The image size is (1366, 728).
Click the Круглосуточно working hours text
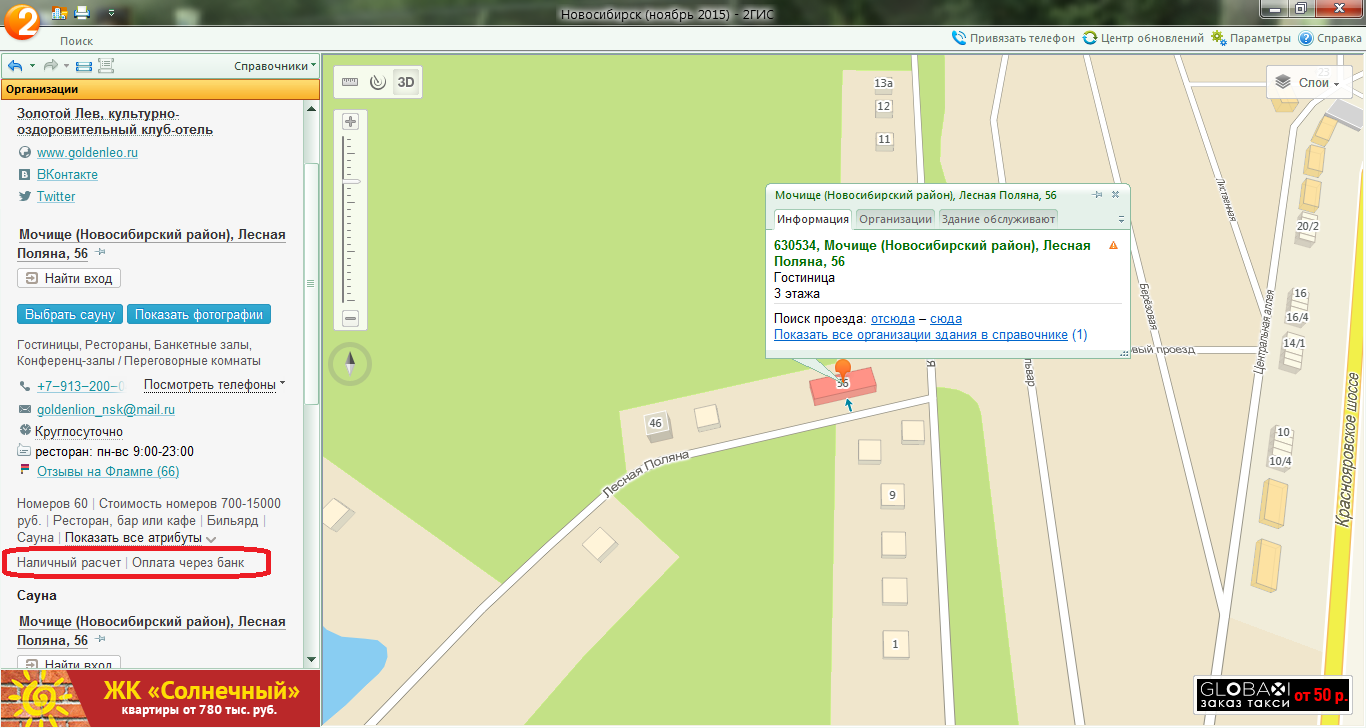tap(79, 432)
